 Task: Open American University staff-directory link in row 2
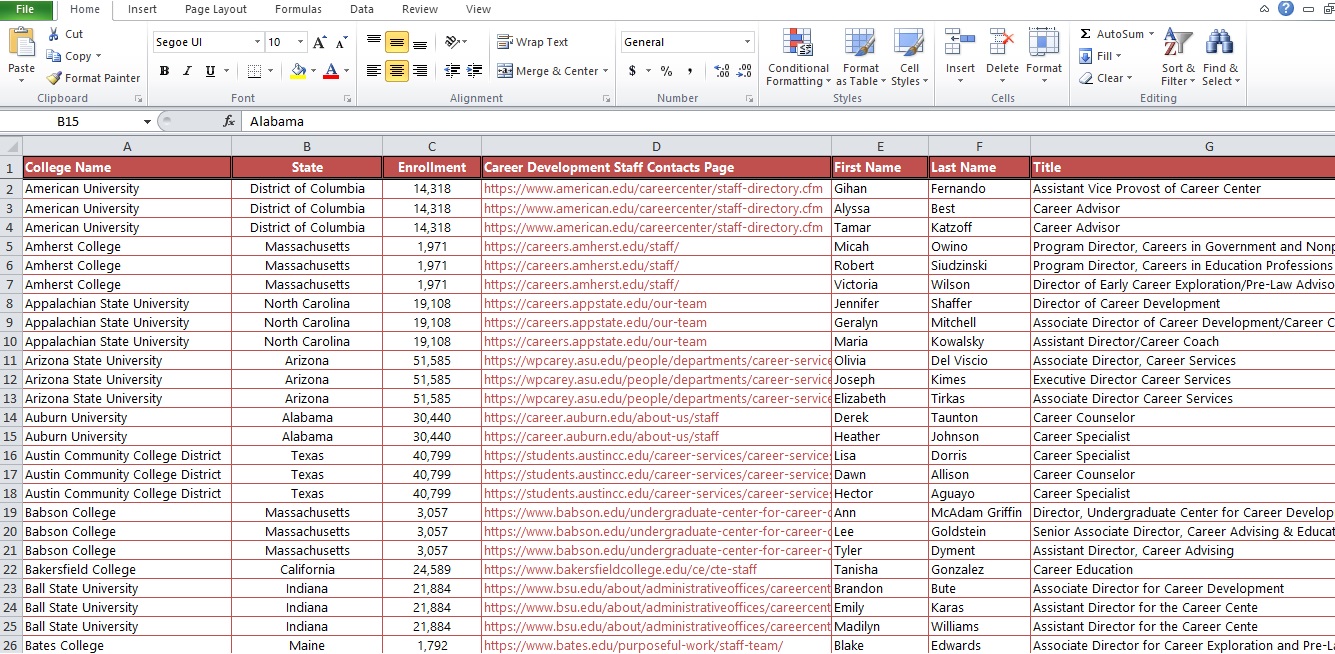coord(653,189)
